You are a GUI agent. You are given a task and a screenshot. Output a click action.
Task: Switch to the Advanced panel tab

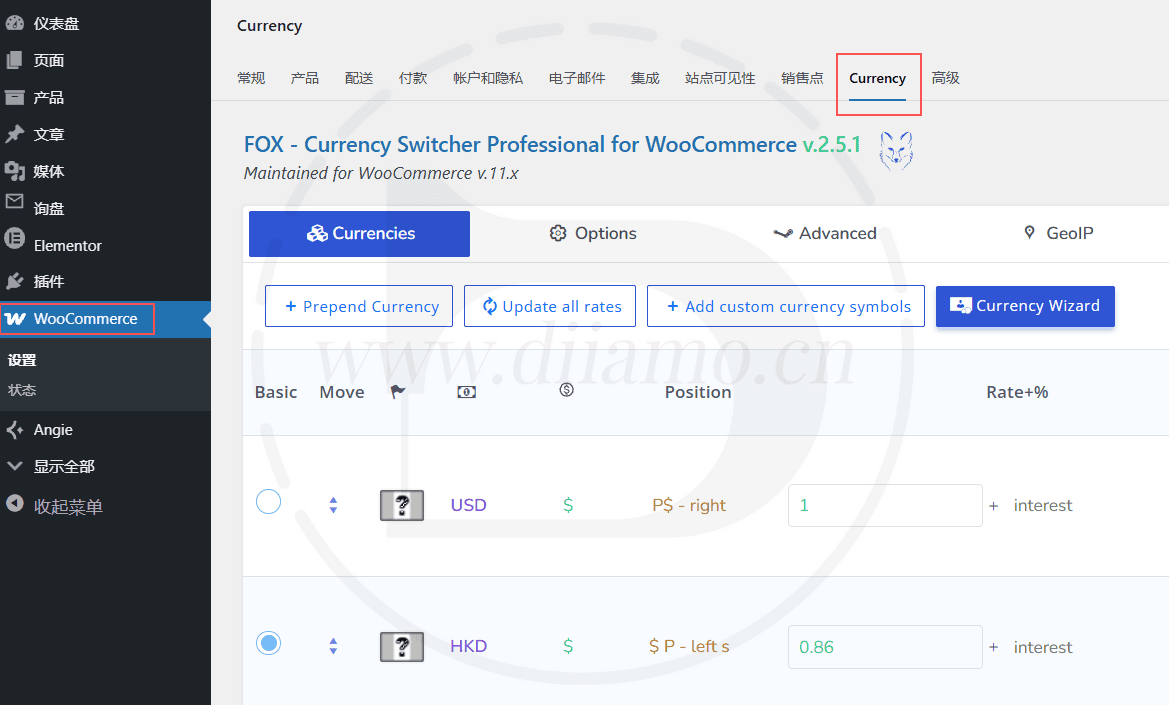point(825,233)
